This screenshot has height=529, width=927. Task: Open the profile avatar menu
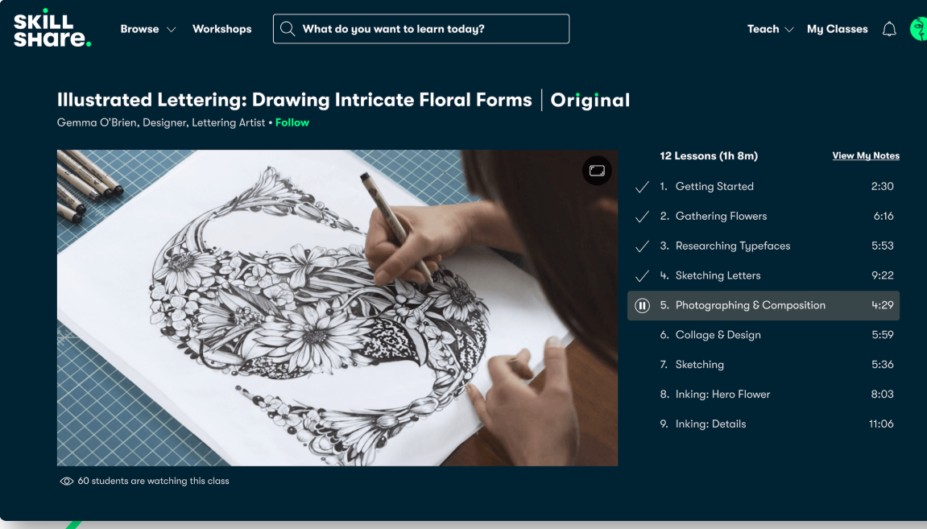tap(919, 29)
